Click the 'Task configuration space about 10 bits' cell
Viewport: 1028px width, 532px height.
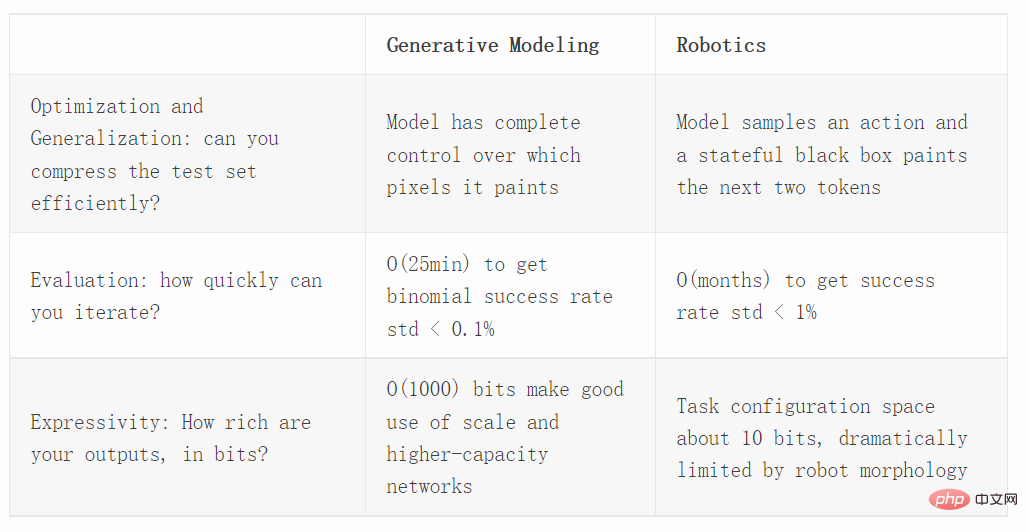pyautogui.click(x=831, y=438)
